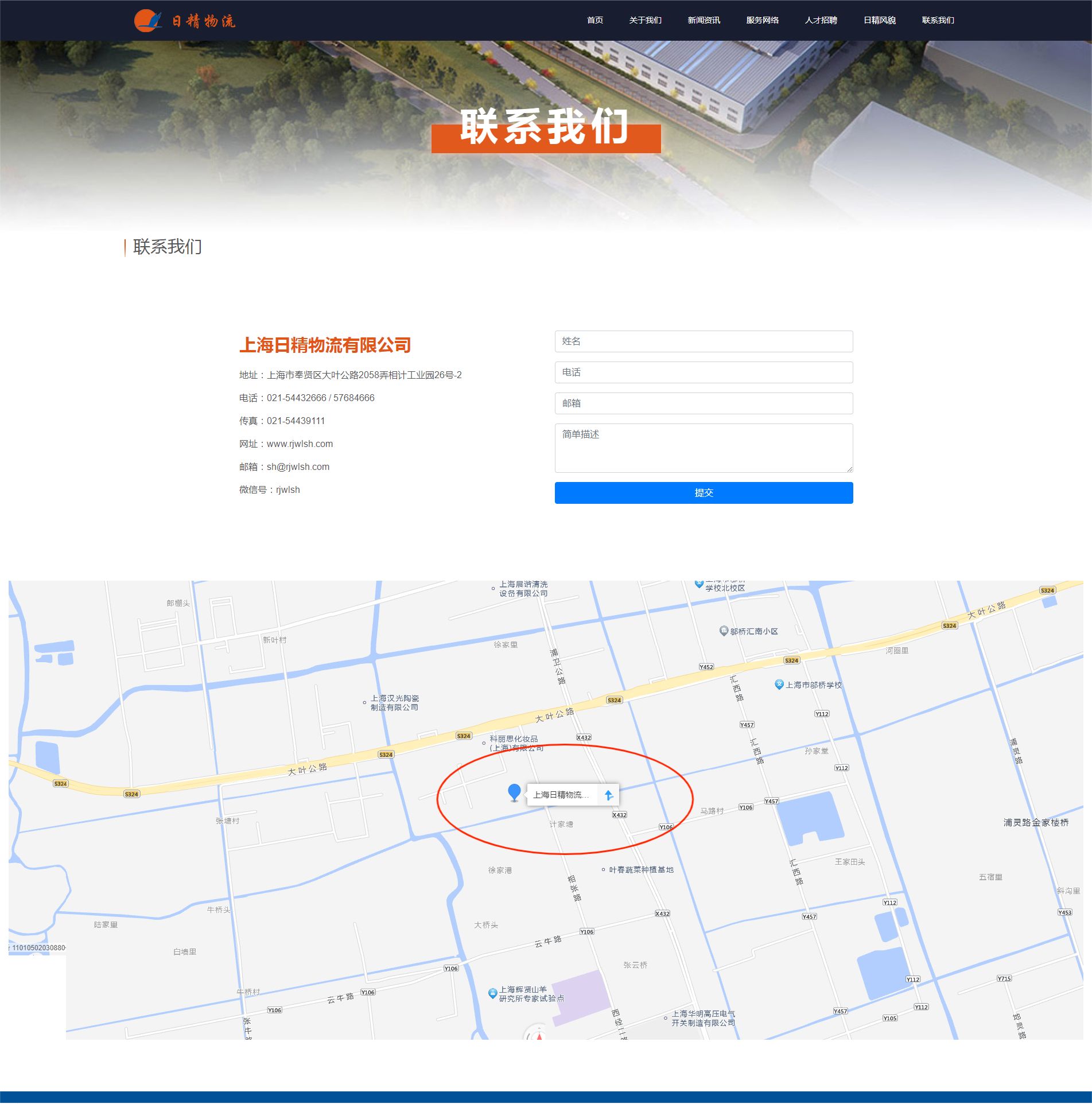
Task: Open the 上海日精物流 map info label
Action: [x=561, y=795]
